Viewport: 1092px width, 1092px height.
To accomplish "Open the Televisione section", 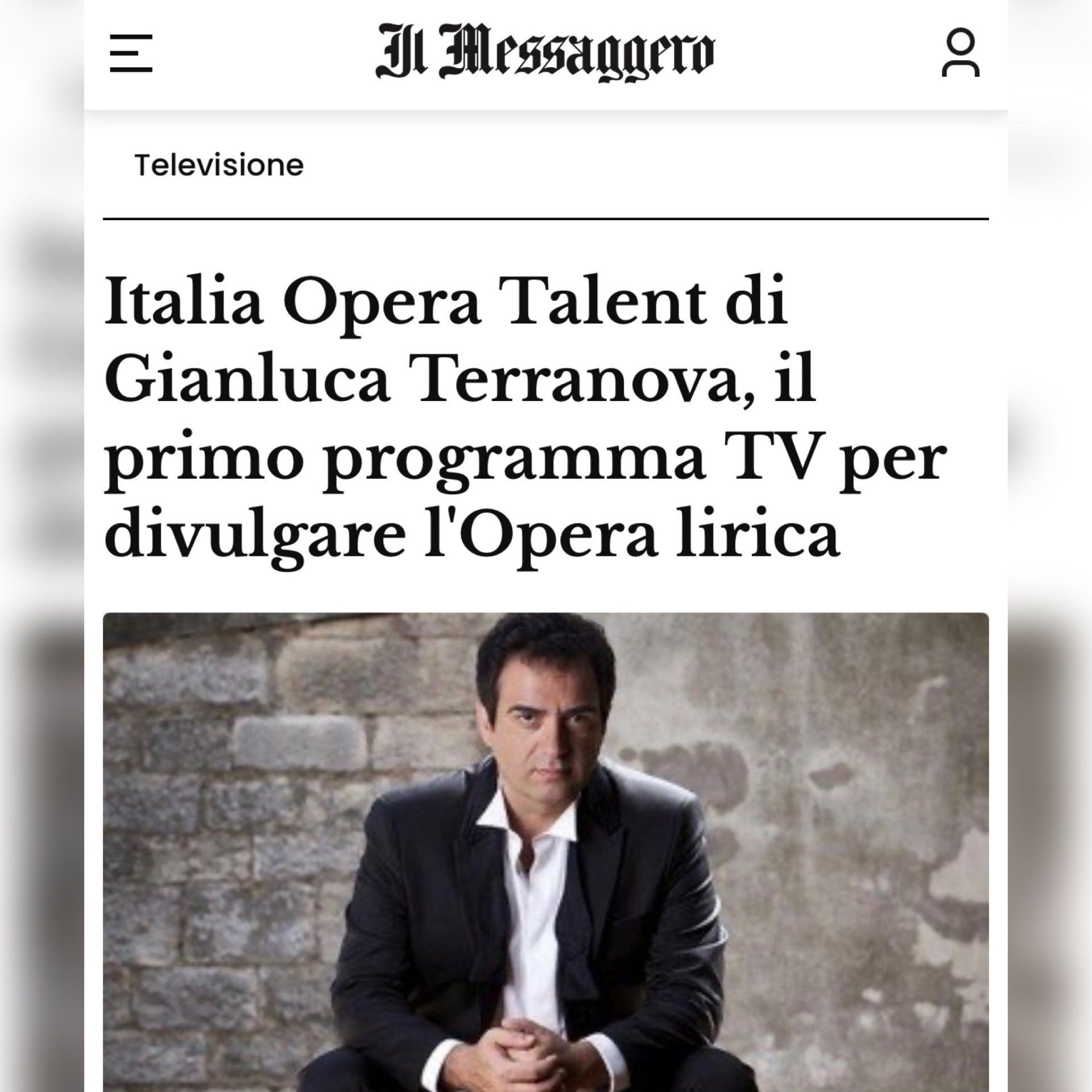I will tap(219, 166).
